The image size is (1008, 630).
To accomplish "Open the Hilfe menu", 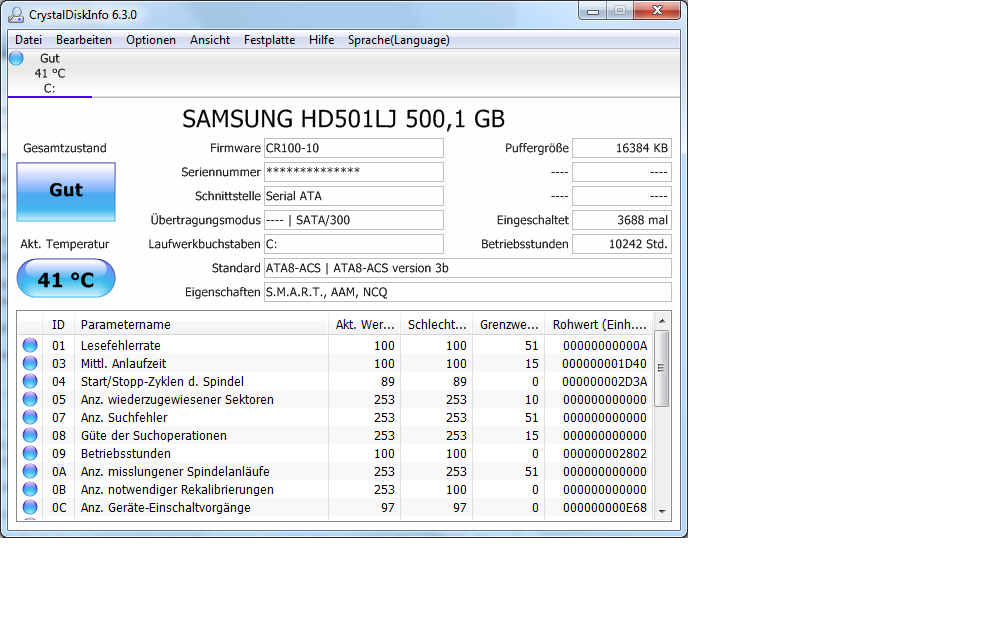I will (321, 40).
